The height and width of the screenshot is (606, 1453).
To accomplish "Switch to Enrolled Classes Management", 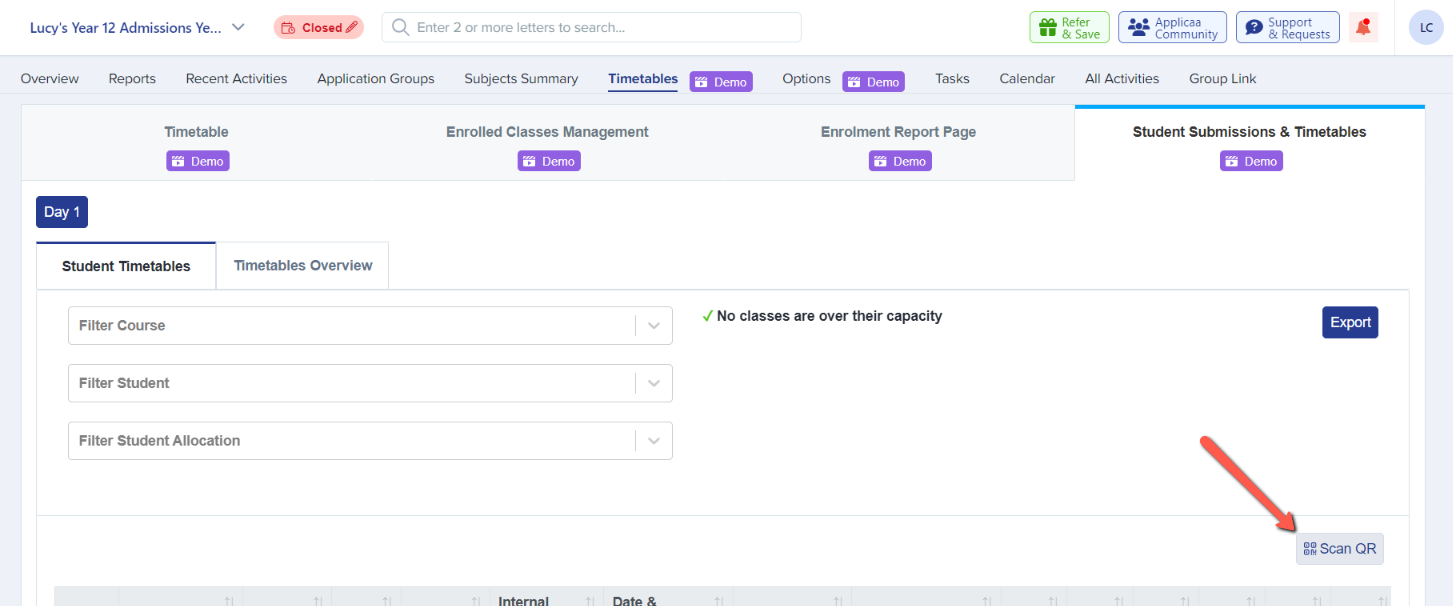I will point(547,132).
